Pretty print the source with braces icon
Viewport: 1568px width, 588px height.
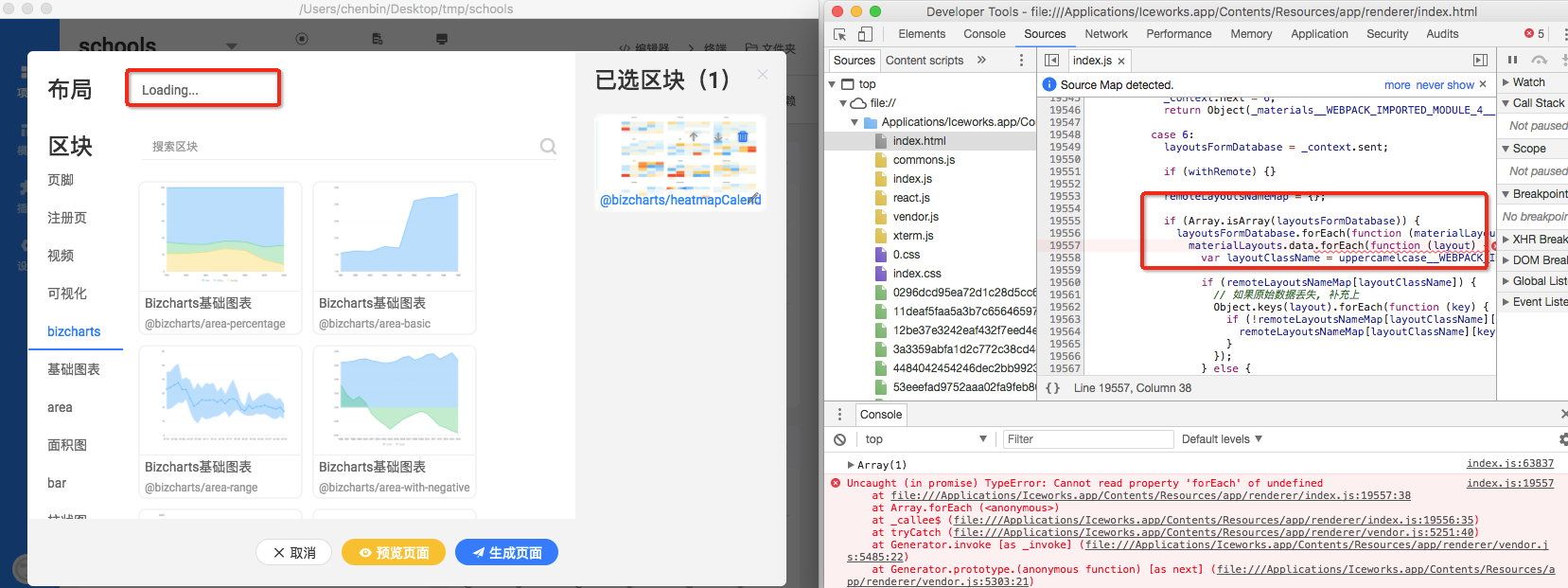[1052, 388]
